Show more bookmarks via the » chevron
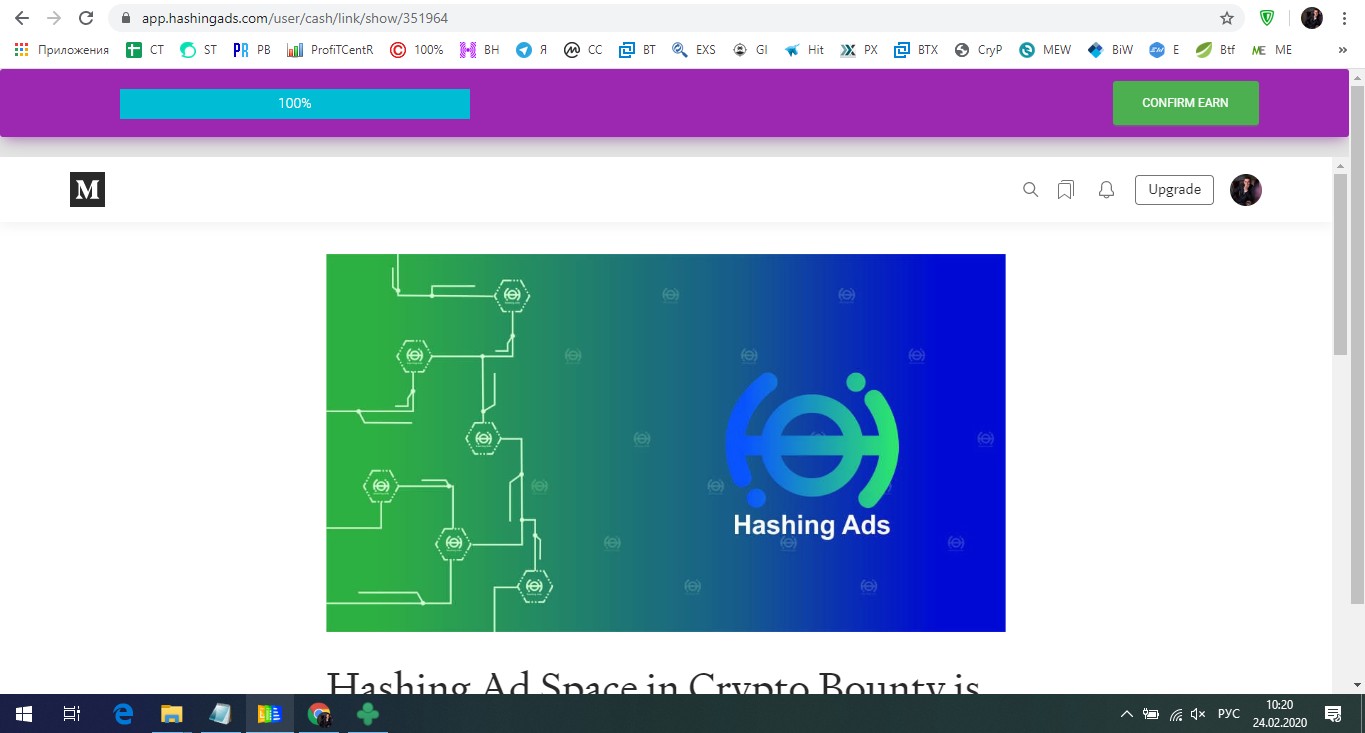The image size is (1365, 733). coord(1342,50)
